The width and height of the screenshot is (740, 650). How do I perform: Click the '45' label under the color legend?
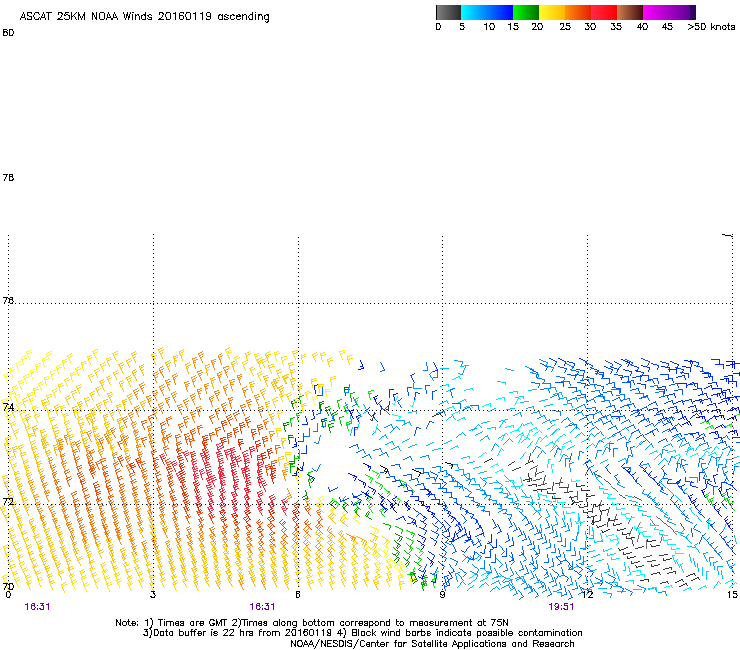point(667,27)
